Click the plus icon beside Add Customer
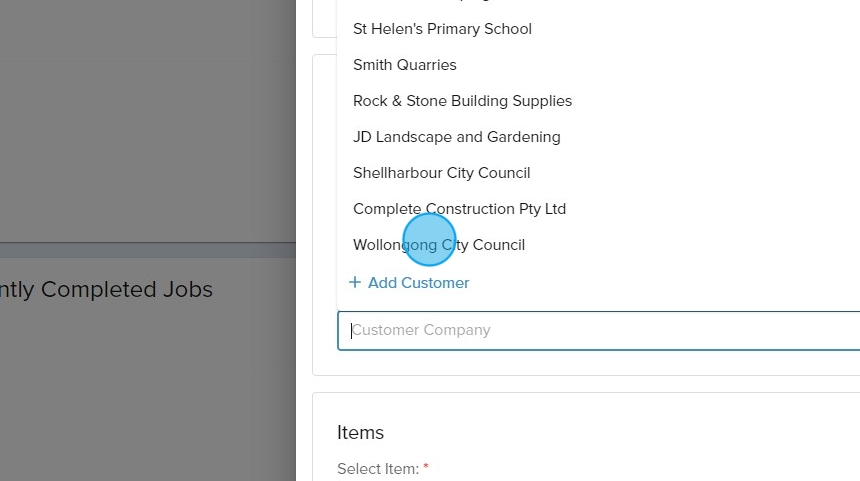This screenshot has height=481, width=860. tap(355, 283)
